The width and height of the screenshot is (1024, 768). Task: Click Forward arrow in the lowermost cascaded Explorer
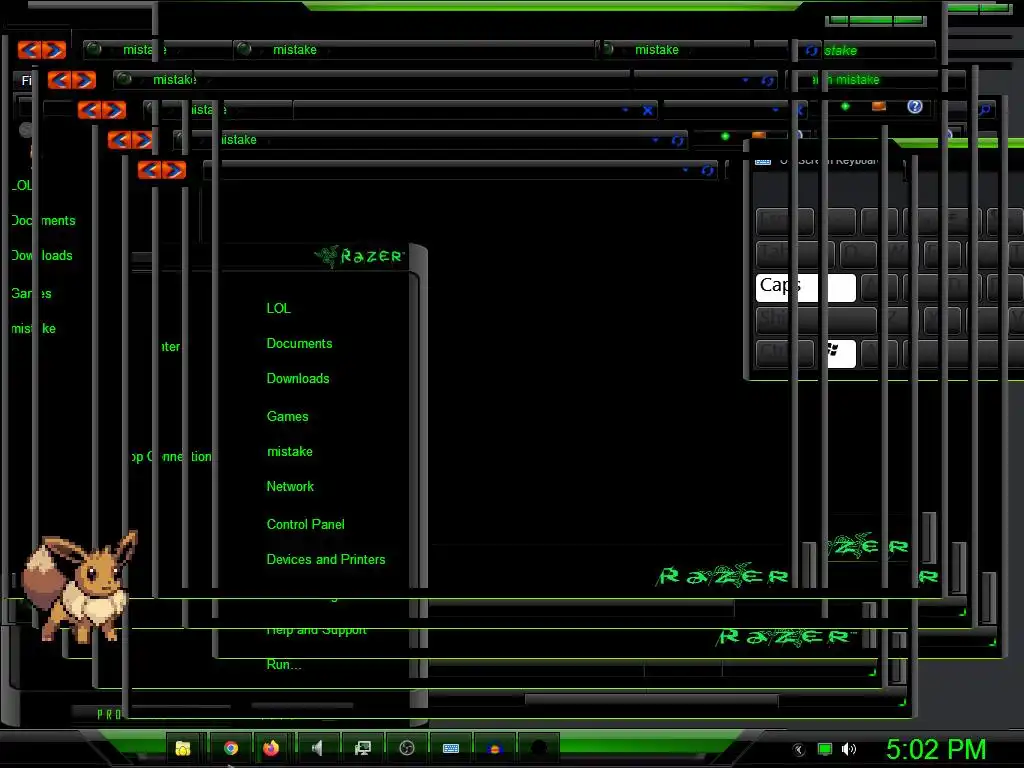[x=174, y=170]
